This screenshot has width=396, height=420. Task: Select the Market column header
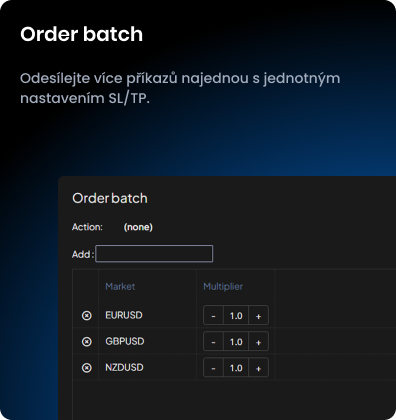pos(120,287)
